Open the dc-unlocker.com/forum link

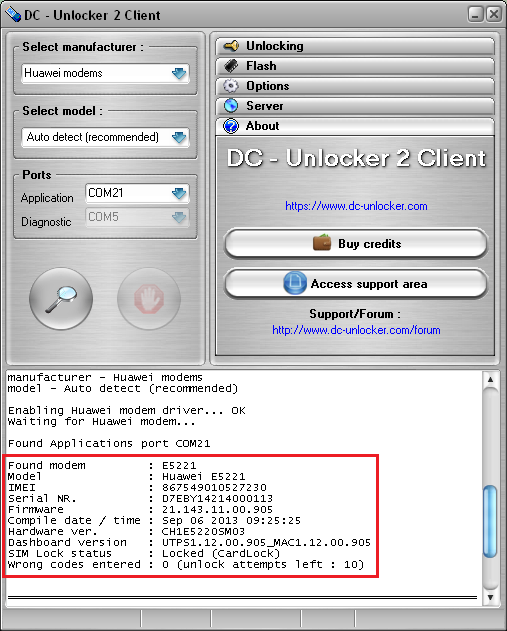pyautogui.click(x=356, y=330)
